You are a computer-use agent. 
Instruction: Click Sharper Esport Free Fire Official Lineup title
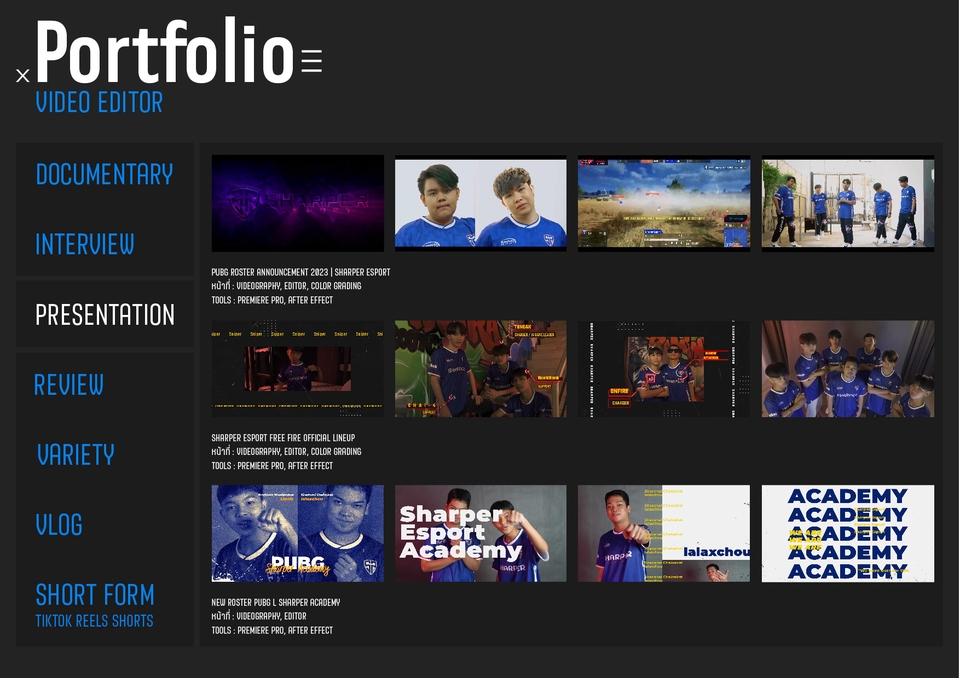pos(283,438)
